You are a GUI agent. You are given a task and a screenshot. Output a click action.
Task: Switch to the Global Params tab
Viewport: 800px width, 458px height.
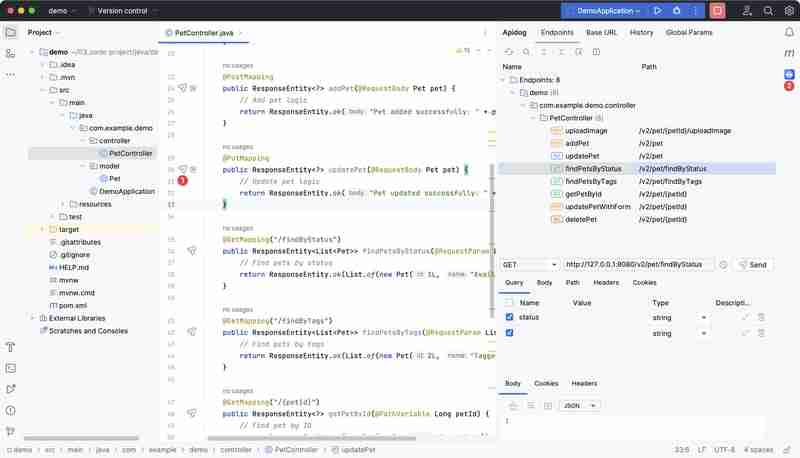coord(689,33)
